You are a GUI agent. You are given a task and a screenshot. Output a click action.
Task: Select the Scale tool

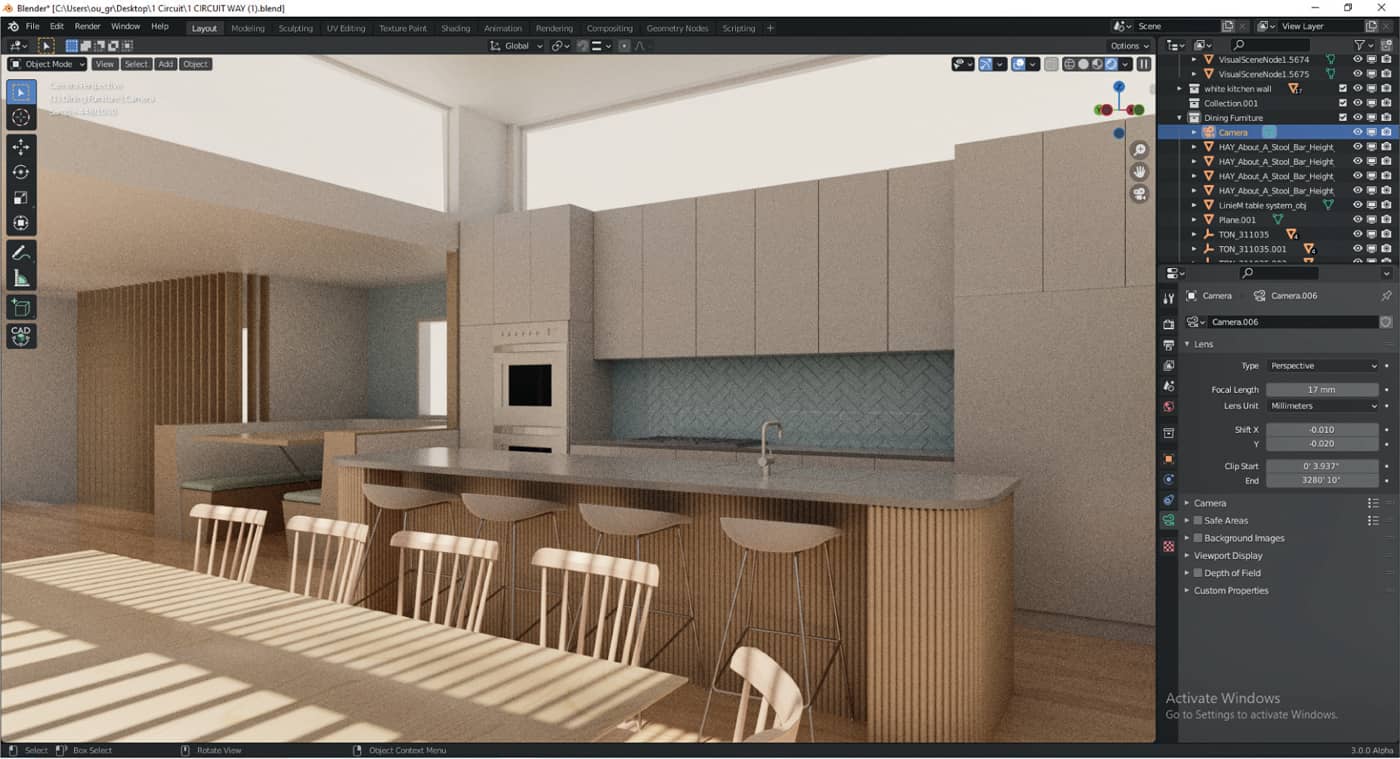coord(21,198)
